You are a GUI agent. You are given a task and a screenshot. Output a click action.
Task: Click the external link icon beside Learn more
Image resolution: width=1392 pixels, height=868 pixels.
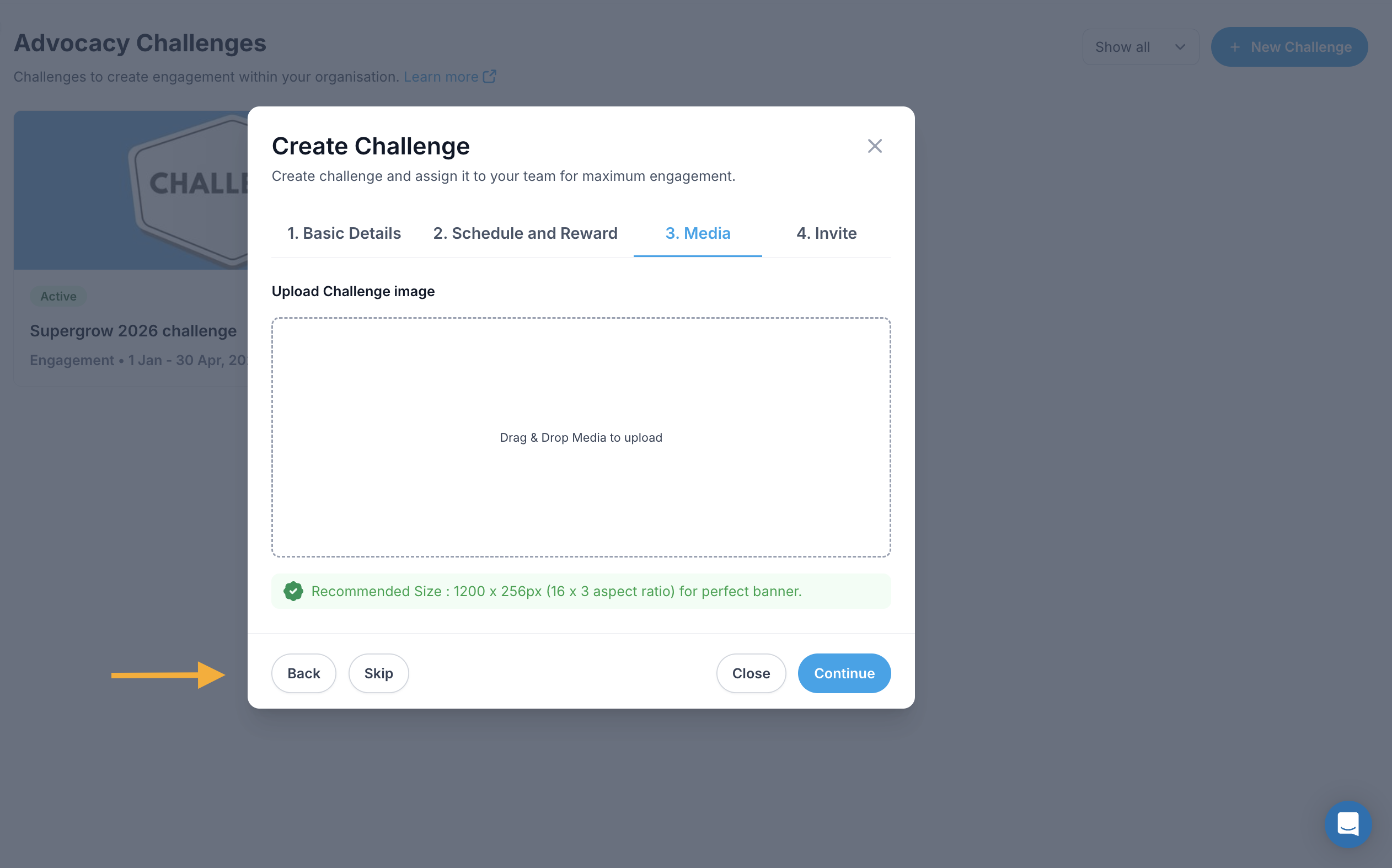490,76
